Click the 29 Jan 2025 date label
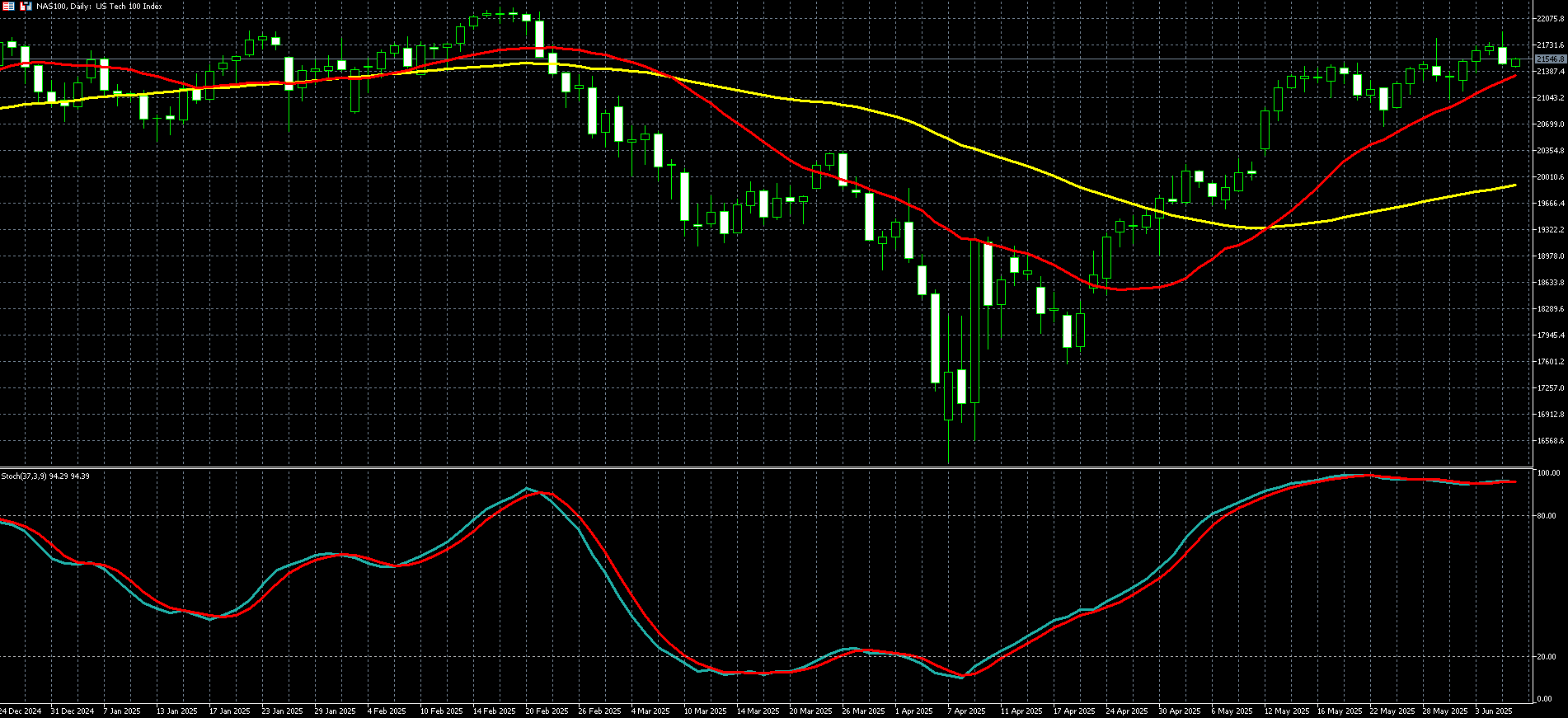 click(336, 711)
